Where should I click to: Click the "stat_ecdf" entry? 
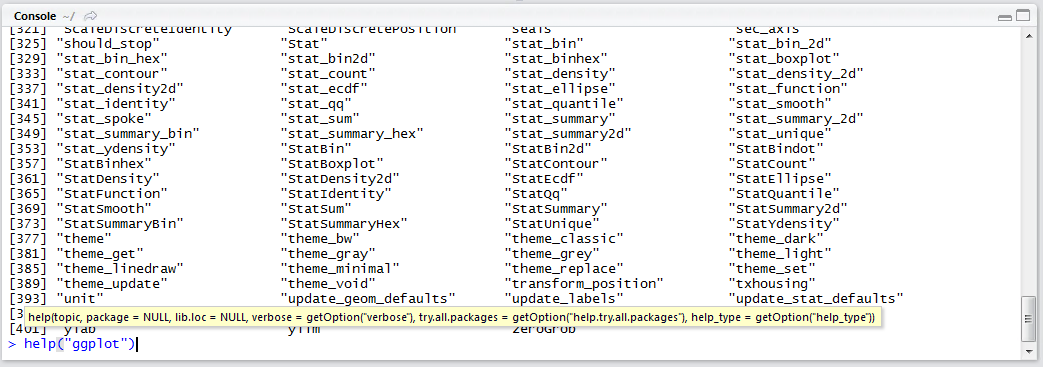click(x=324, y=88)
